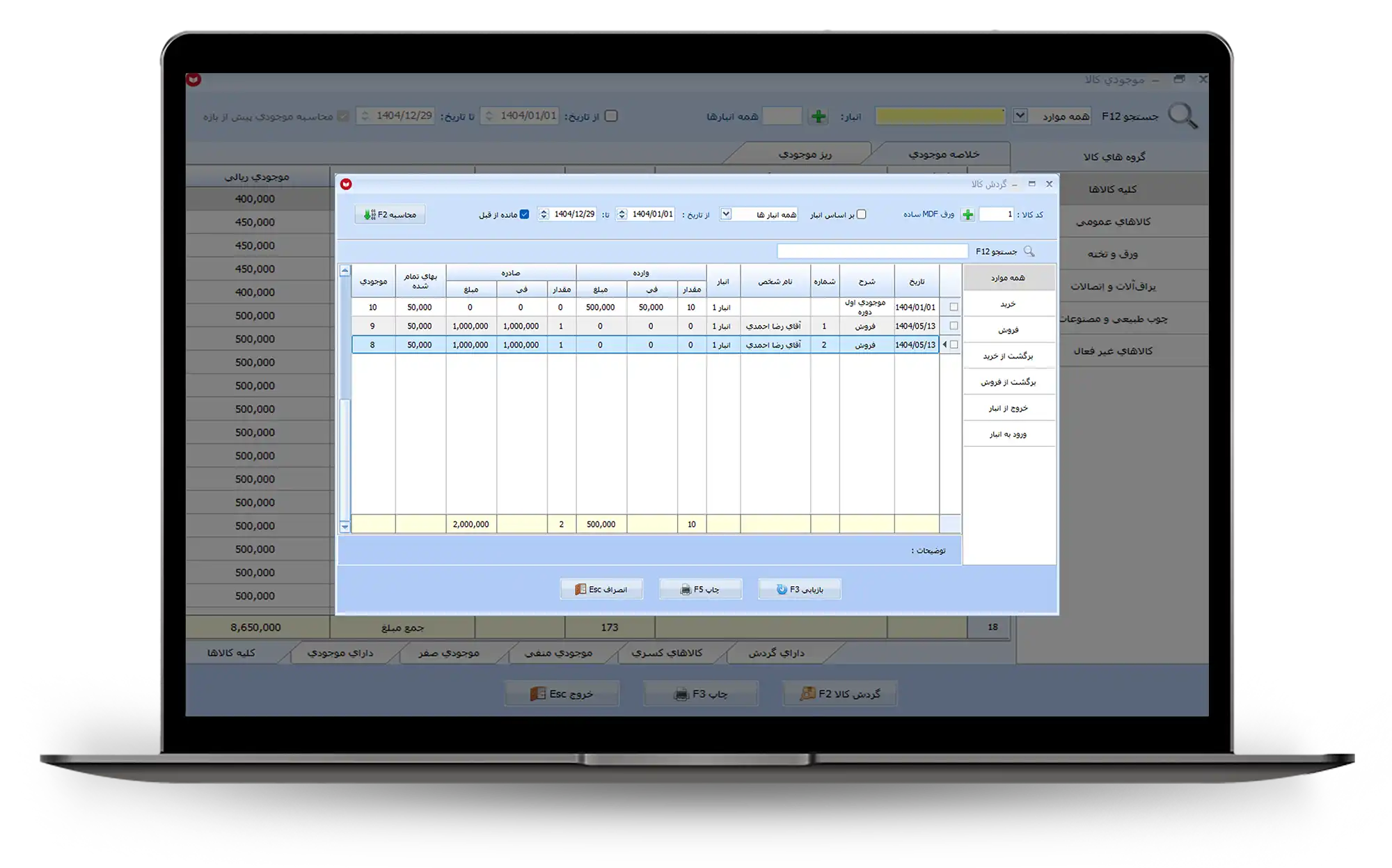Screen dimensions: 1392x868
Task: Click the stepper on the 1404/01/01 date field
Action: [x=622, y=214]
